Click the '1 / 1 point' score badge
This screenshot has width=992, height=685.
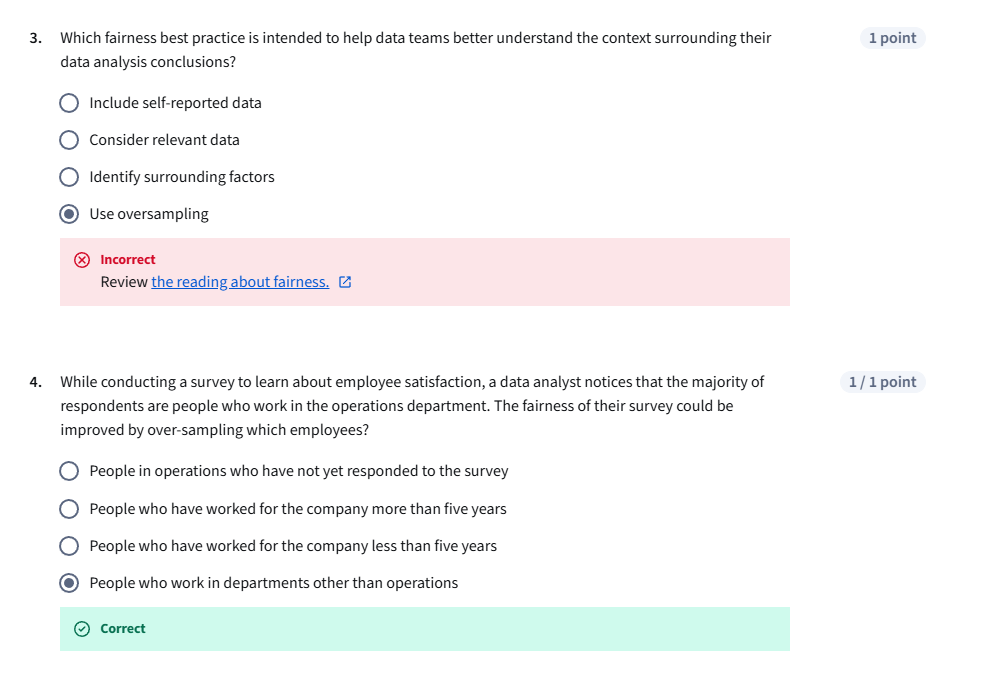tap(882, 382)
